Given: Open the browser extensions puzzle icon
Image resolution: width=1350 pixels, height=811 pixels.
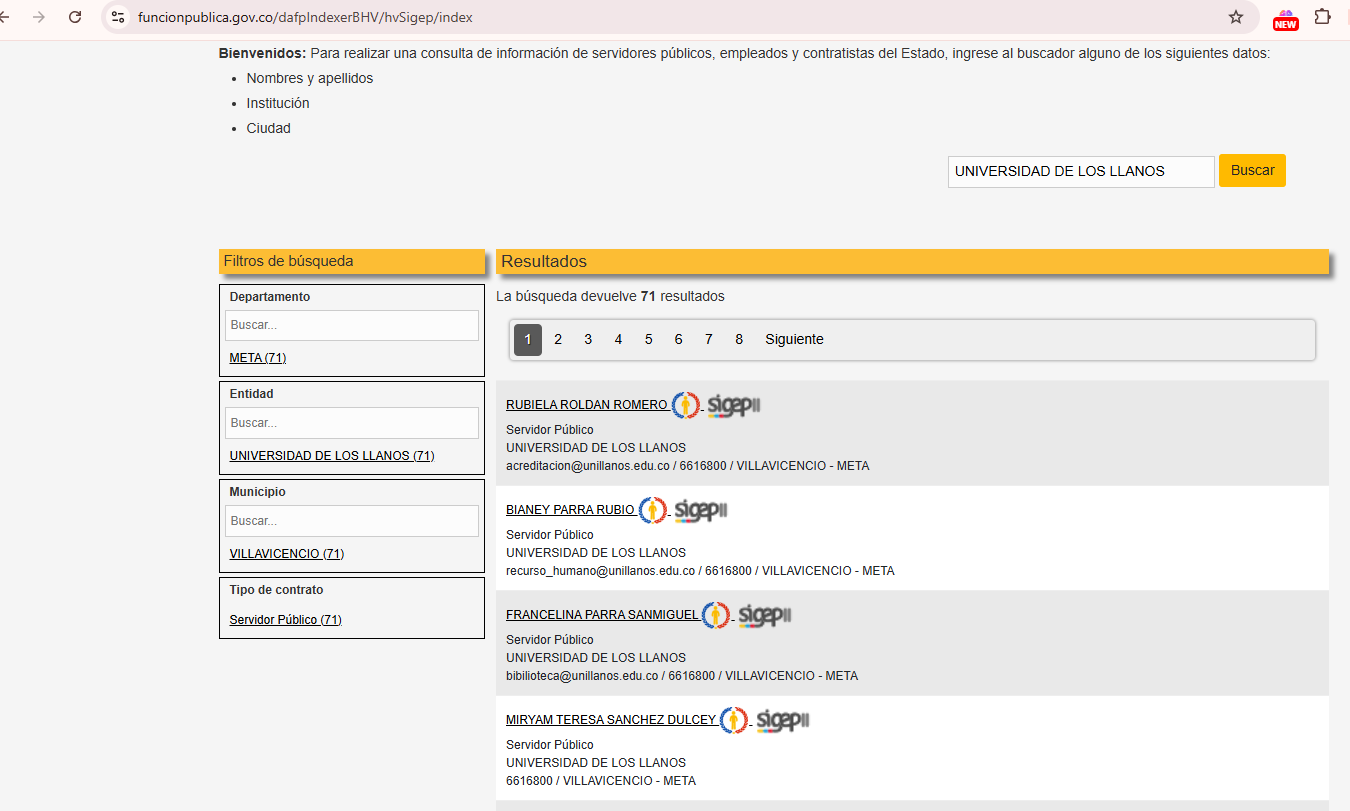Looking at the screenshot, I should (x=1323, y=17).
